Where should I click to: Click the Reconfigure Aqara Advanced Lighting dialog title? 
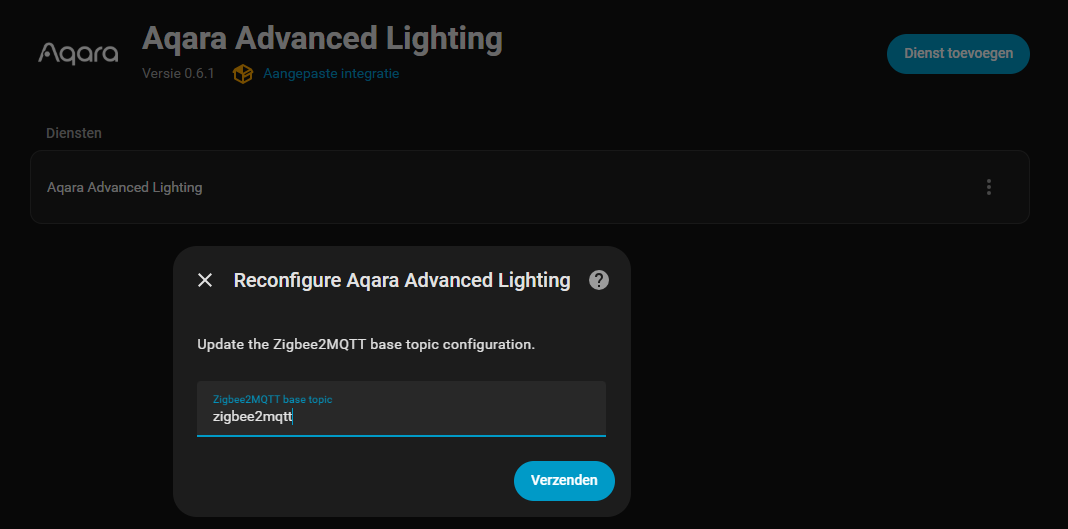click(402, 280)
